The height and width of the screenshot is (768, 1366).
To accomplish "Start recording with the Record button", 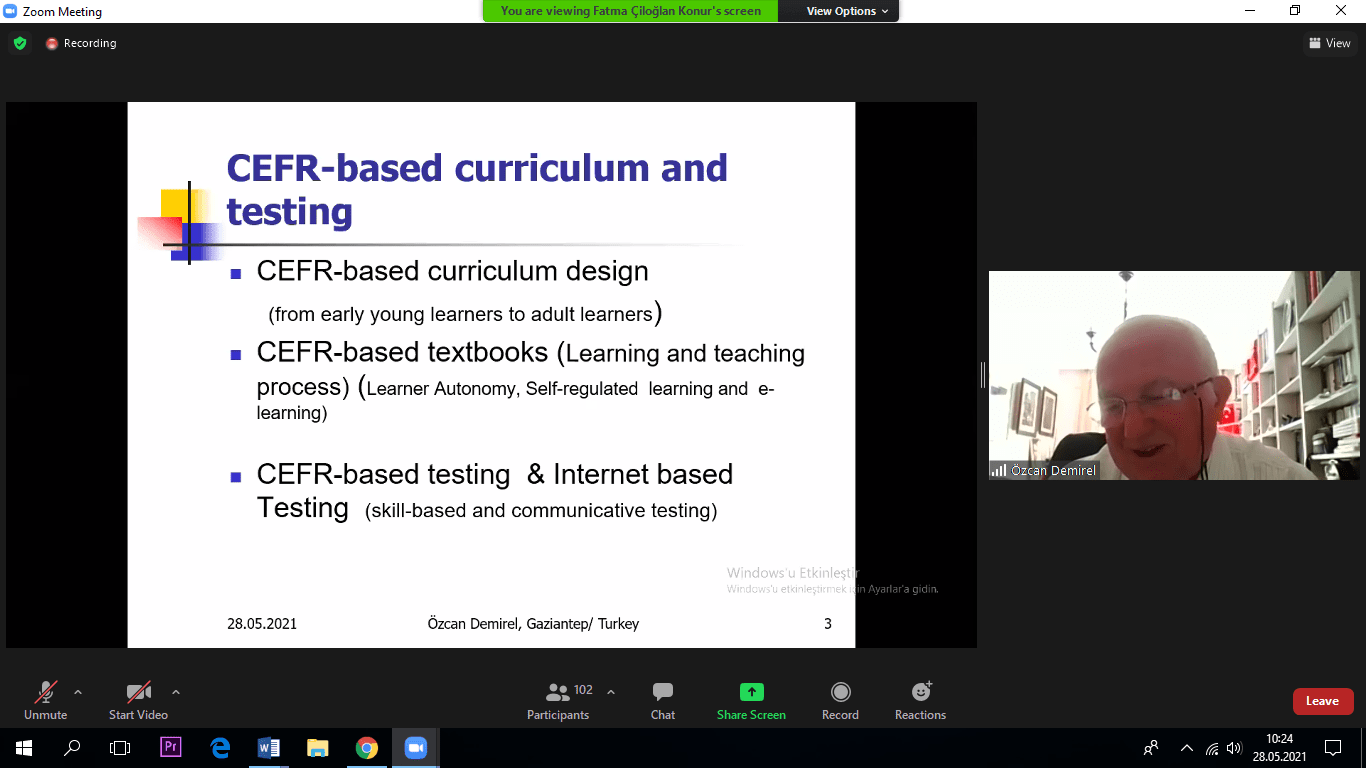I will point(841,701).
